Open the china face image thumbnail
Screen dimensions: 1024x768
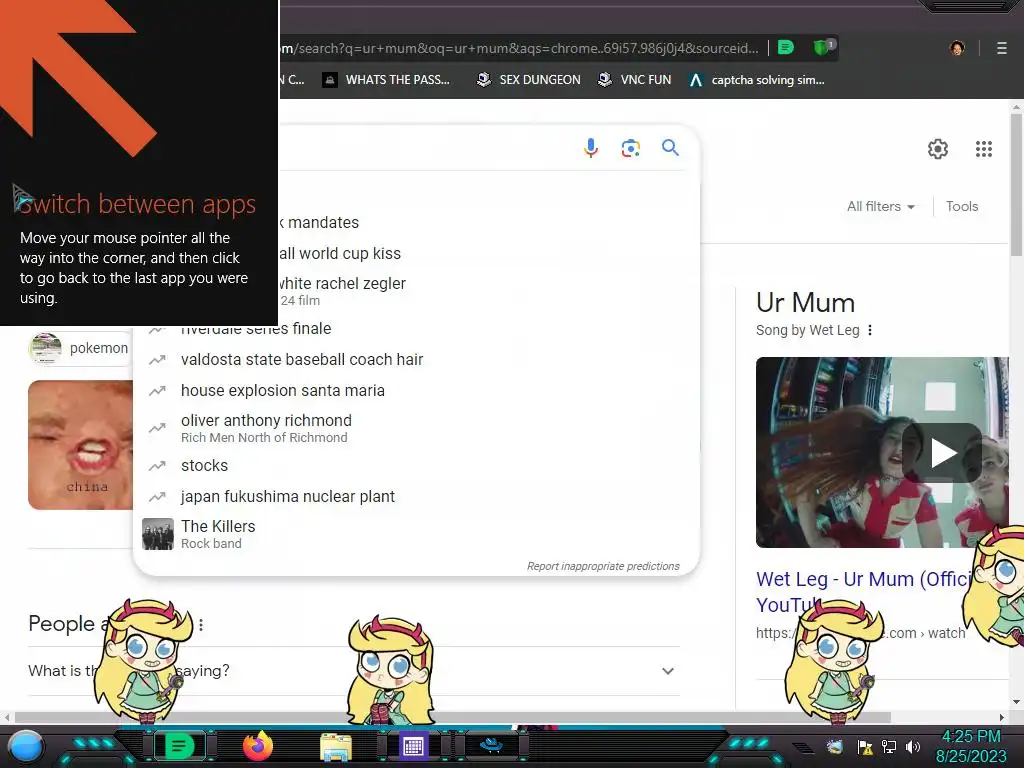[80, 445]
